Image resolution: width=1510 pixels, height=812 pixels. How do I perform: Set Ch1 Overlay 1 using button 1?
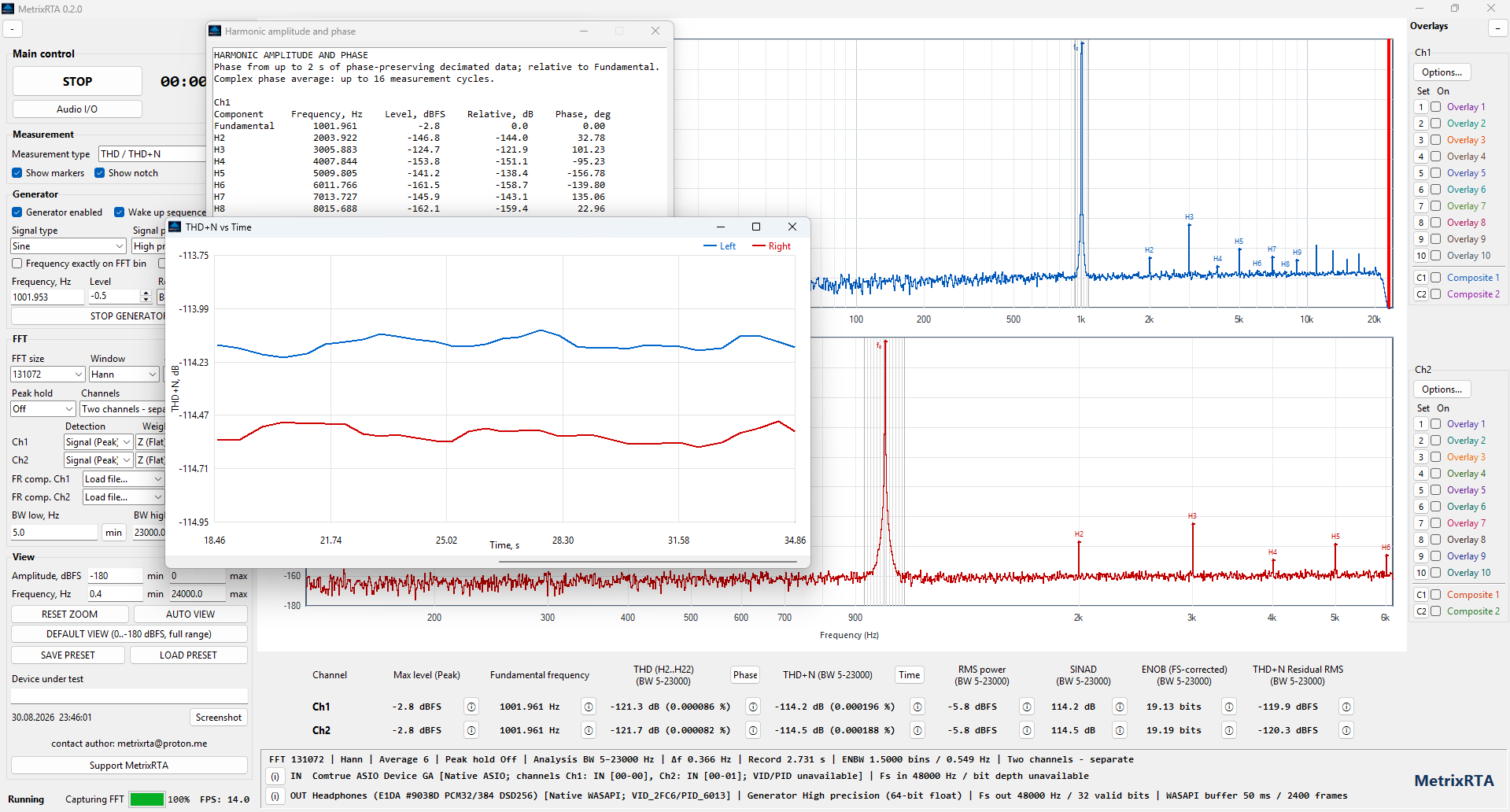(1421, 107)
